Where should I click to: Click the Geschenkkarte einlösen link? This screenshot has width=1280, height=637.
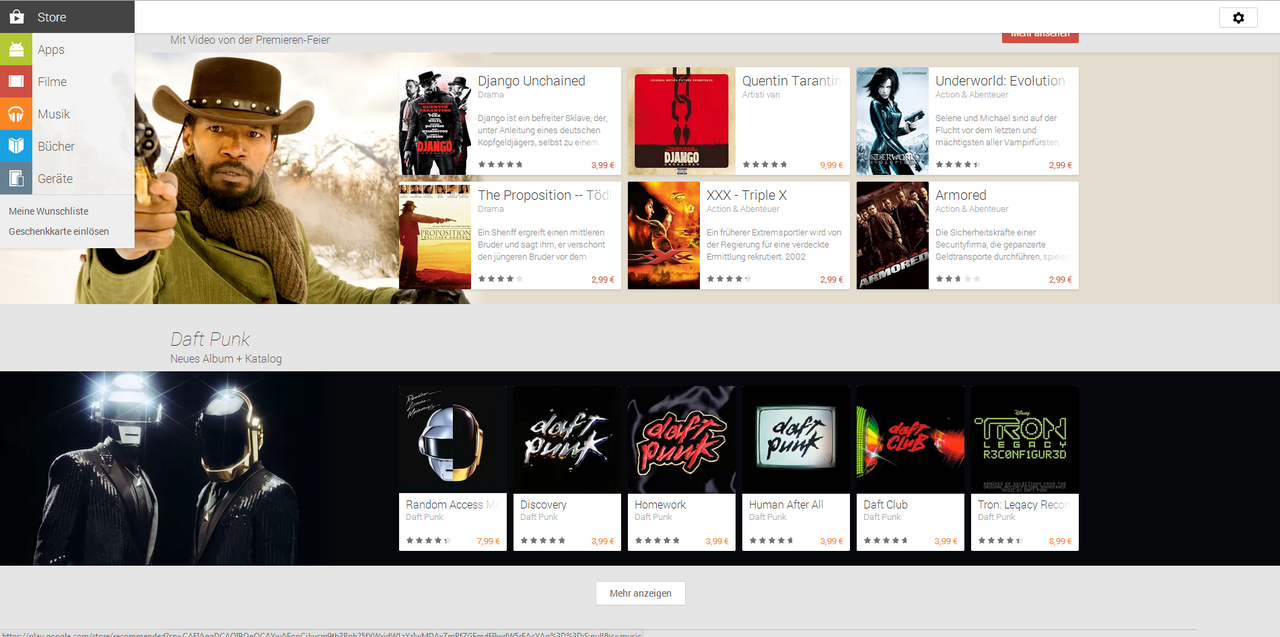(59, 231)
